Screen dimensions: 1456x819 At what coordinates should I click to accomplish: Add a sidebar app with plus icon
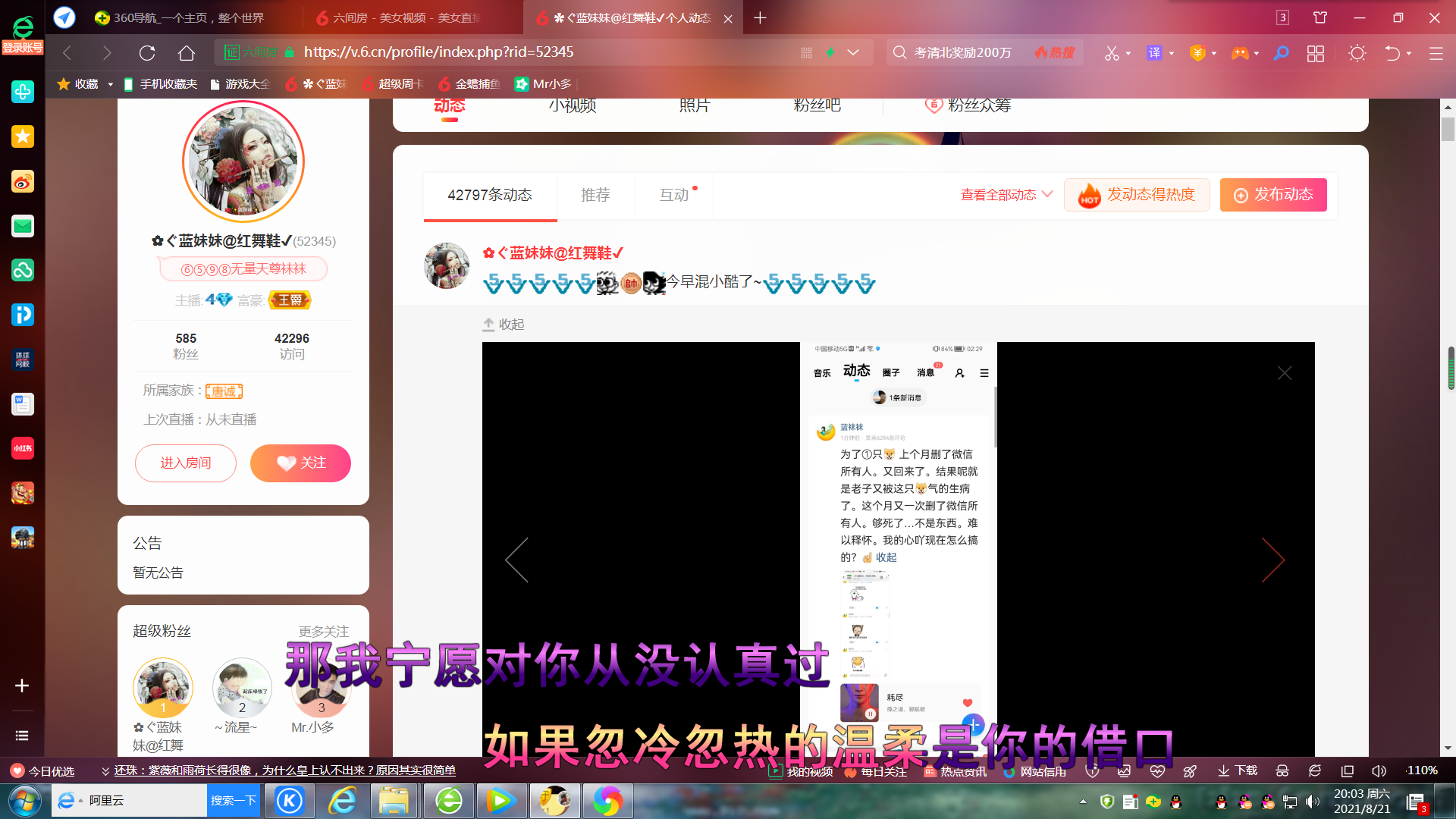pos(22,686)
